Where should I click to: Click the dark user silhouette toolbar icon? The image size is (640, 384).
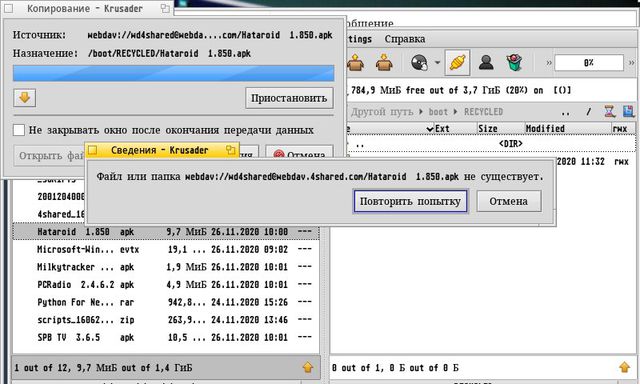(x=486, y=62)
